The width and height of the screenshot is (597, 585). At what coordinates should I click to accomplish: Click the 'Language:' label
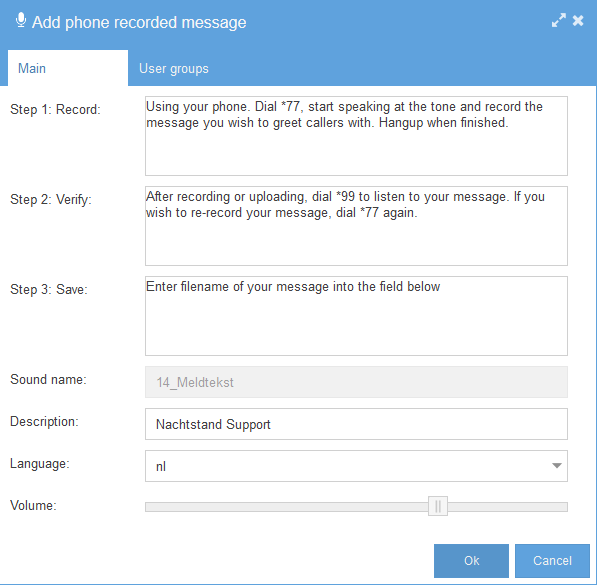click(40, 464)
